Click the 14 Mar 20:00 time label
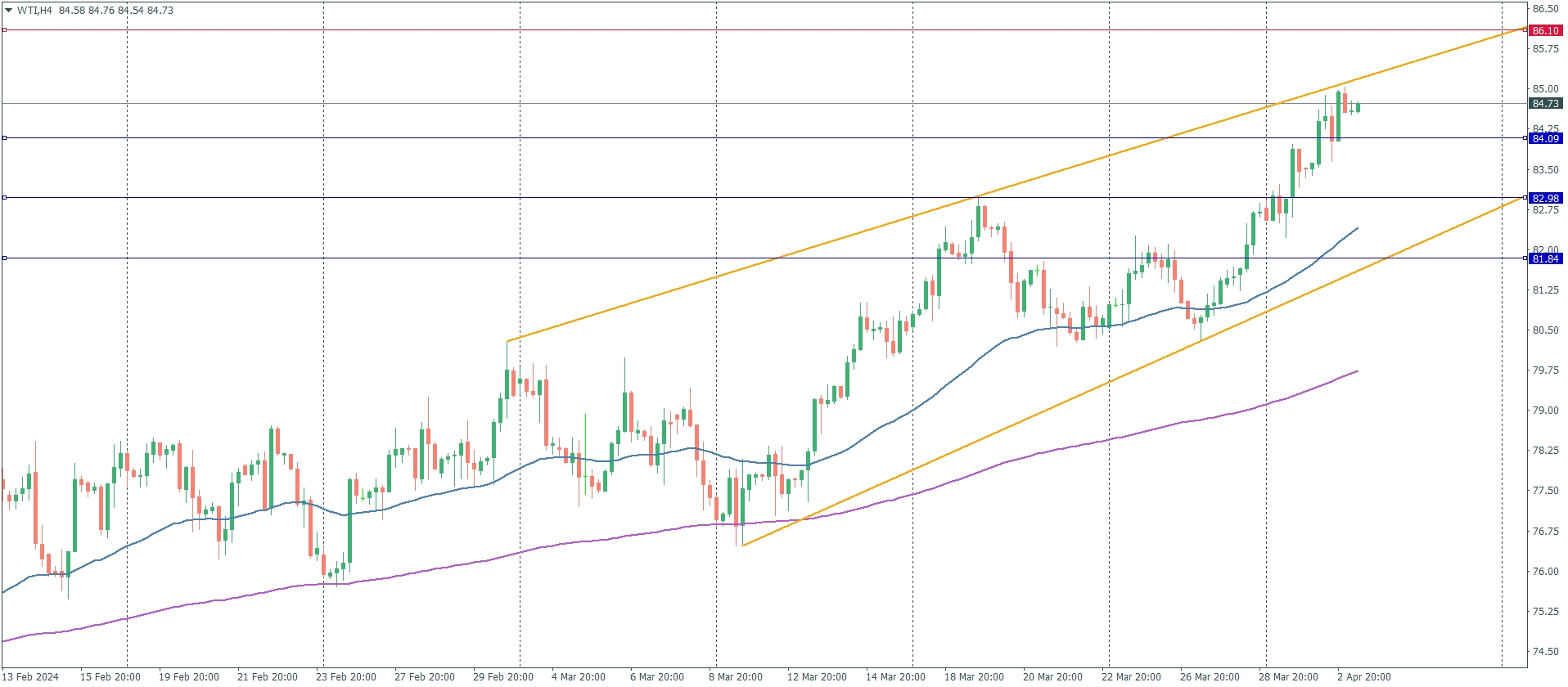 (895, 676)
